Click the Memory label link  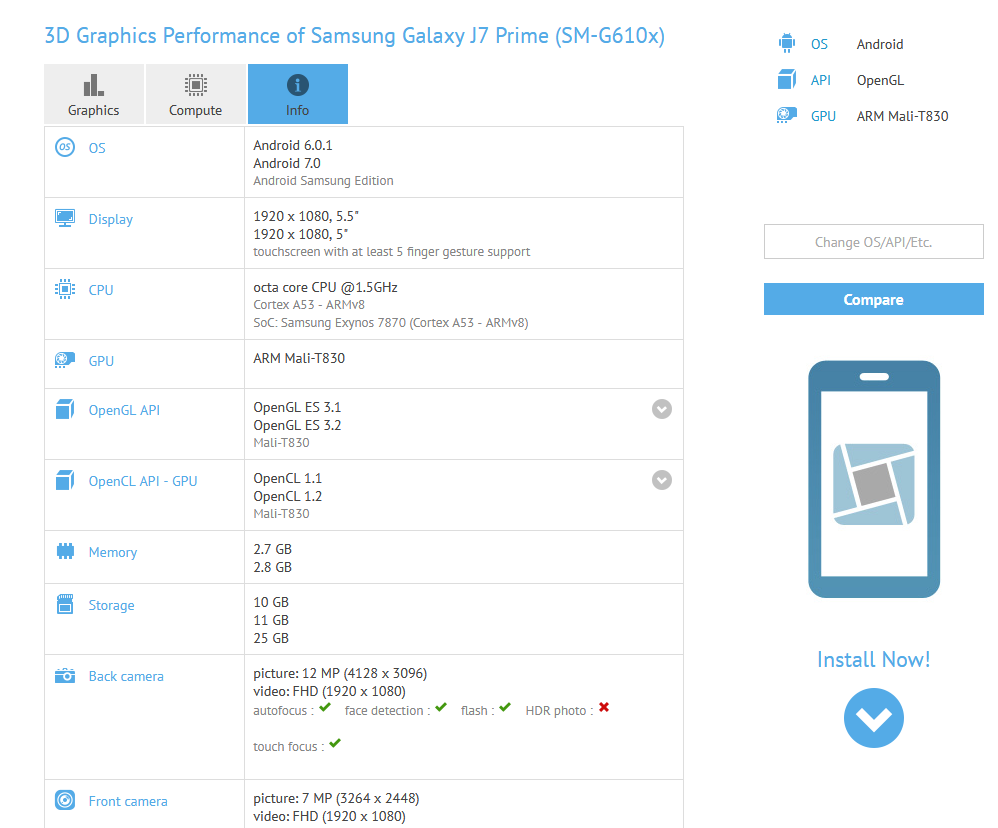coord(113,552)
